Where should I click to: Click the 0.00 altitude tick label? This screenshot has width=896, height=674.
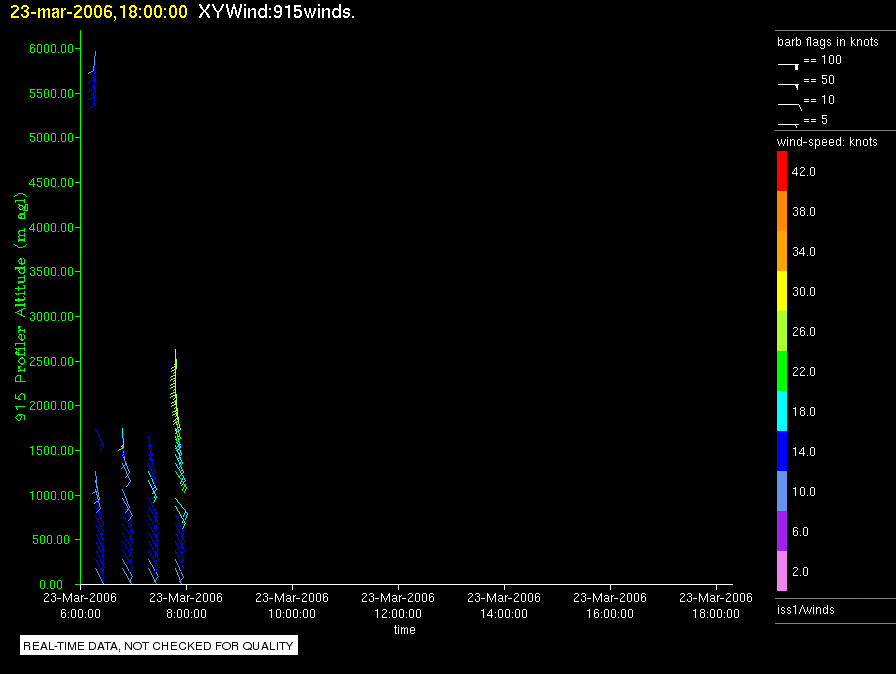click(x=51, y=585)
